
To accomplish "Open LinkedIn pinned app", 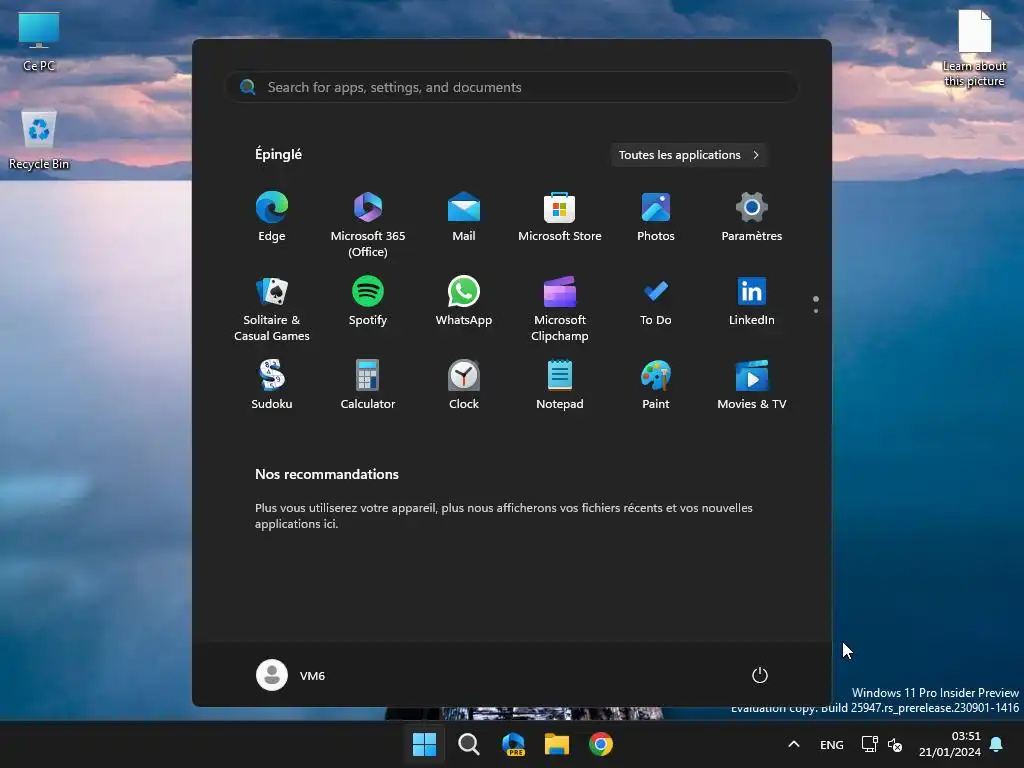I will pyautogui.click(x=752, y=301).
